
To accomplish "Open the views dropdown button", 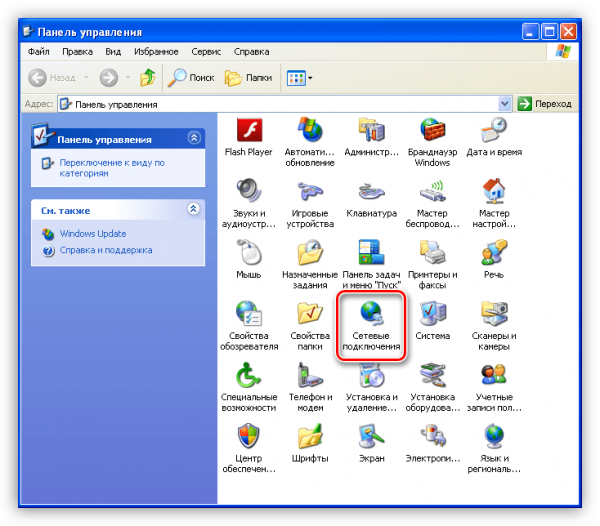I will tap(300, 78).
